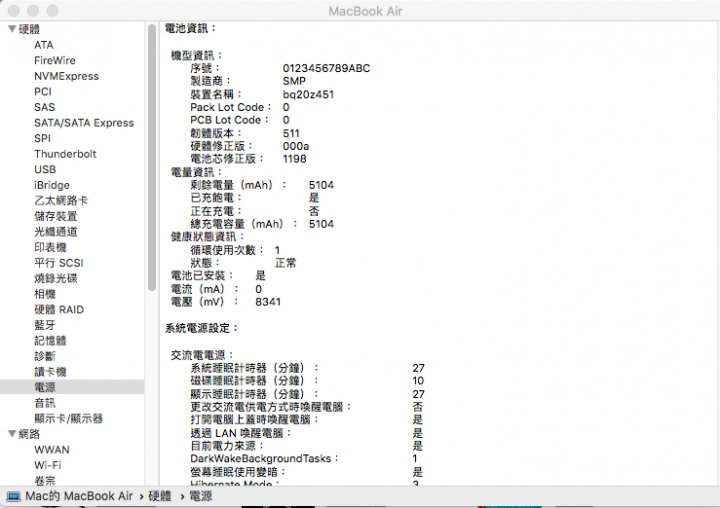Click voltage value 8341
This screenshot has width=720, height=508.
(268, 302)
